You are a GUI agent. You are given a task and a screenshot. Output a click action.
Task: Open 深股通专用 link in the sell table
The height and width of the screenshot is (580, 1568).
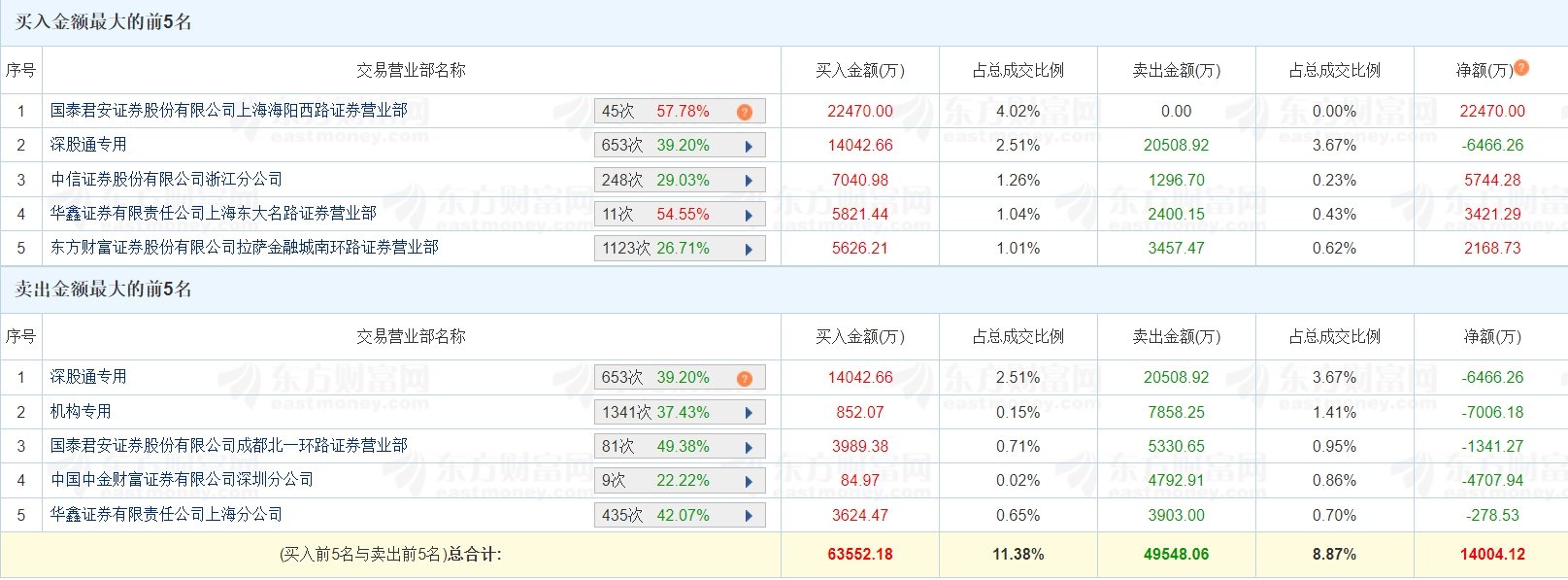point(88,377)
